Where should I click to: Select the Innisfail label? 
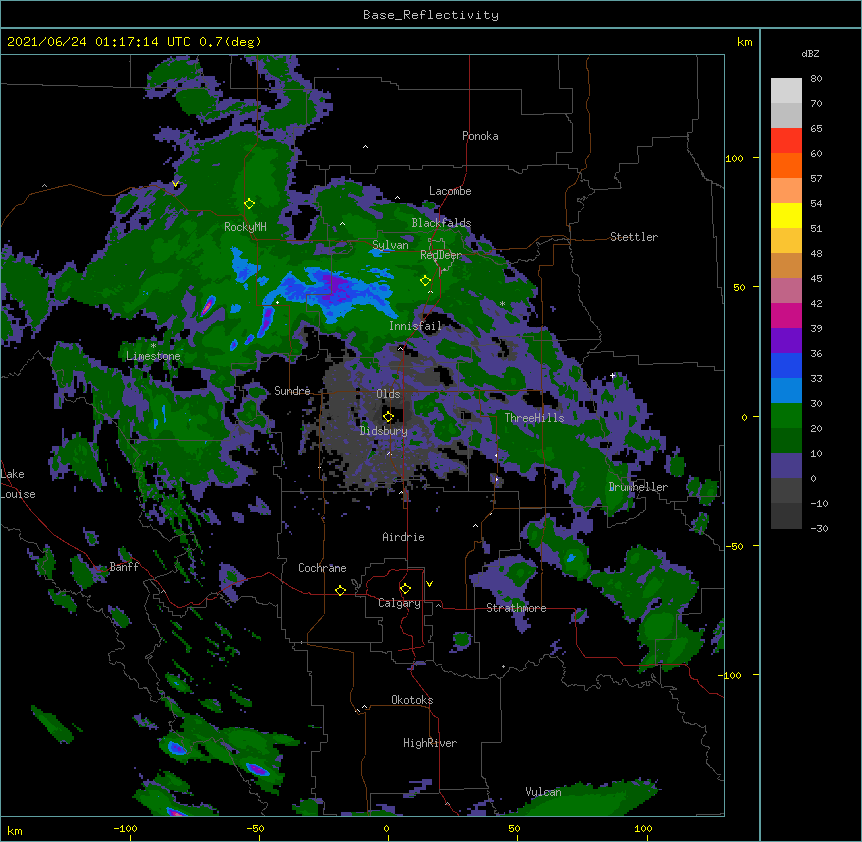415,326
